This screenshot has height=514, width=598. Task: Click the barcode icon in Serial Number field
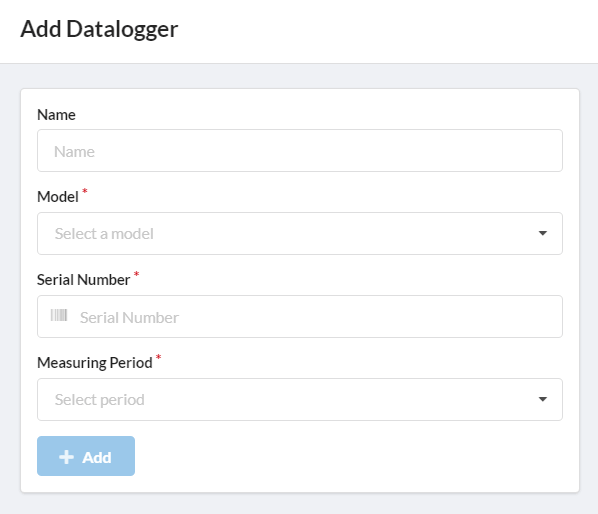pyautogui.click(x=59, y=315)
